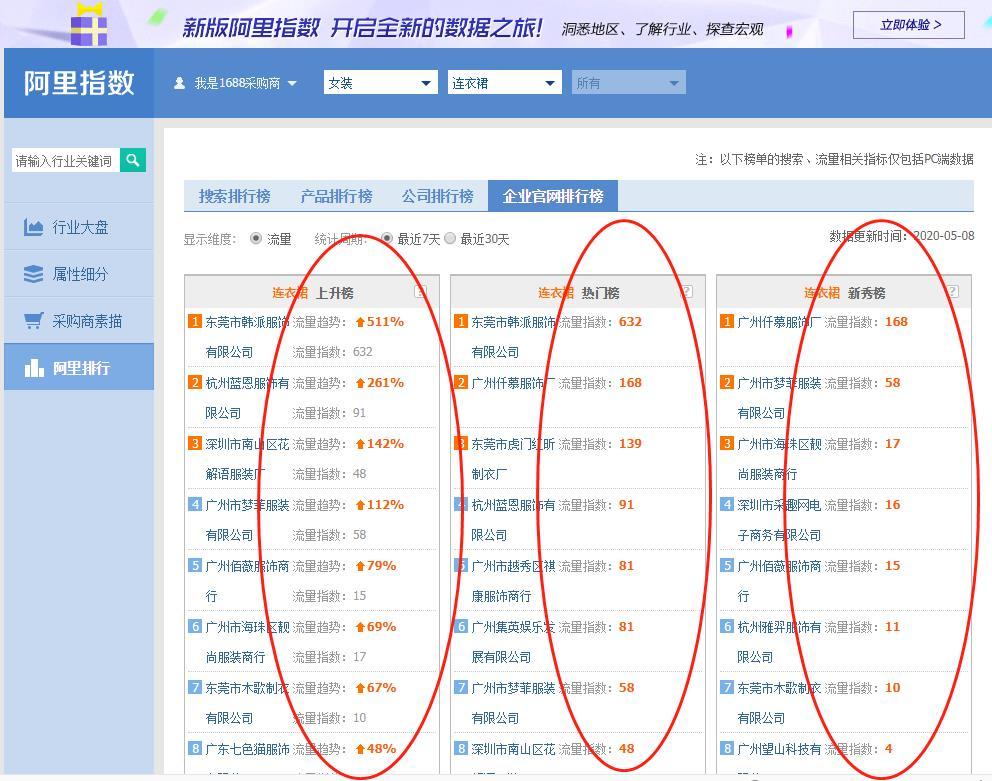Select the 流量 display dimension radio

coord(256,239)
